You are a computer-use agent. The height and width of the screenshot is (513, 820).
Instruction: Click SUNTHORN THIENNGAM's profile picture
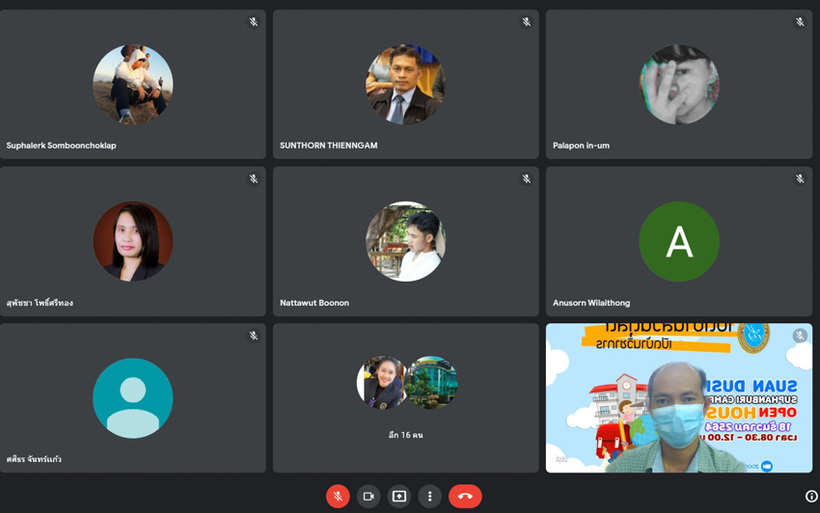[x=406, y=84]
